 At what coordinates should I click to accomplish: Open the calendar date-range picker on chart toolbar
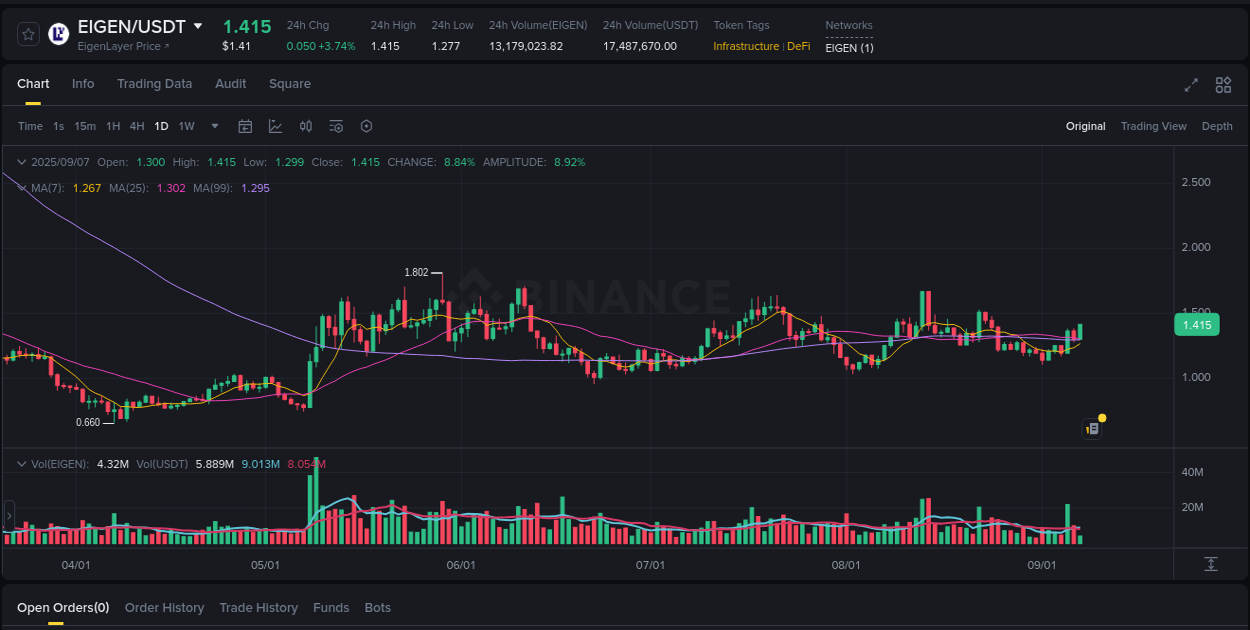pyautogui.click(x=245, y=126)
